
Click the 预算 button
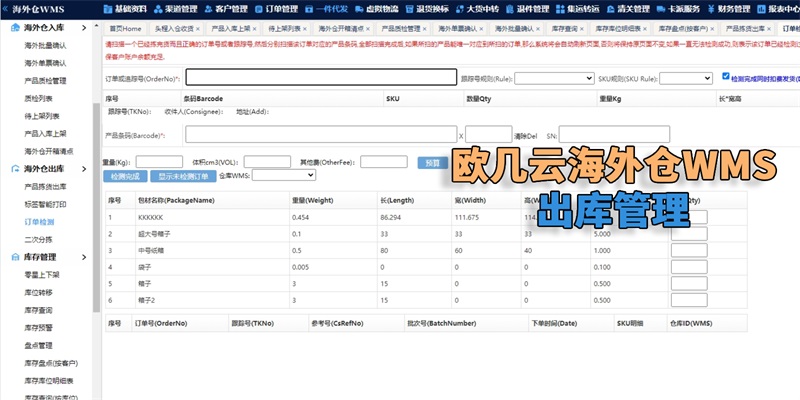[433, 163]
